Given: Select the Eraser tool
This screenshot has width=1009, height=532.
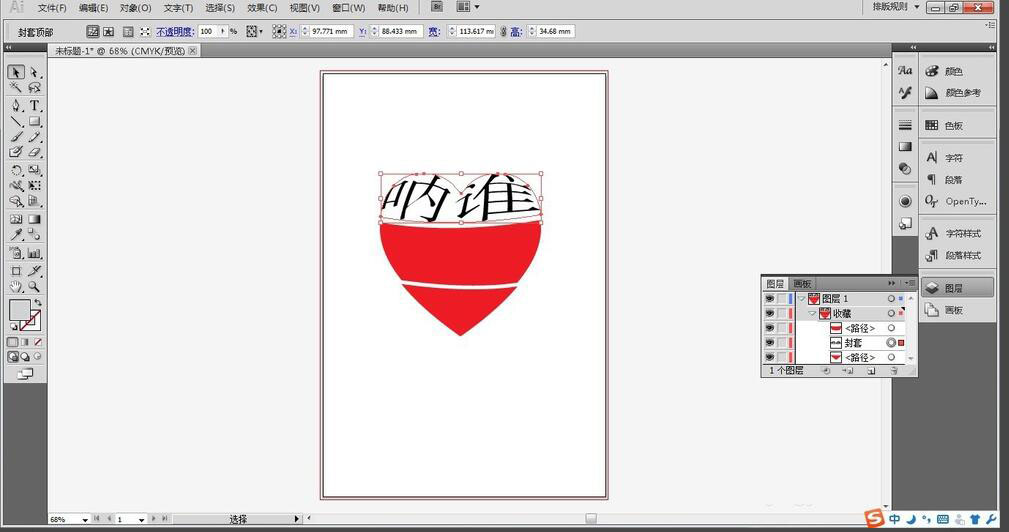Looking at the screenshot, I should pos(34,152).
